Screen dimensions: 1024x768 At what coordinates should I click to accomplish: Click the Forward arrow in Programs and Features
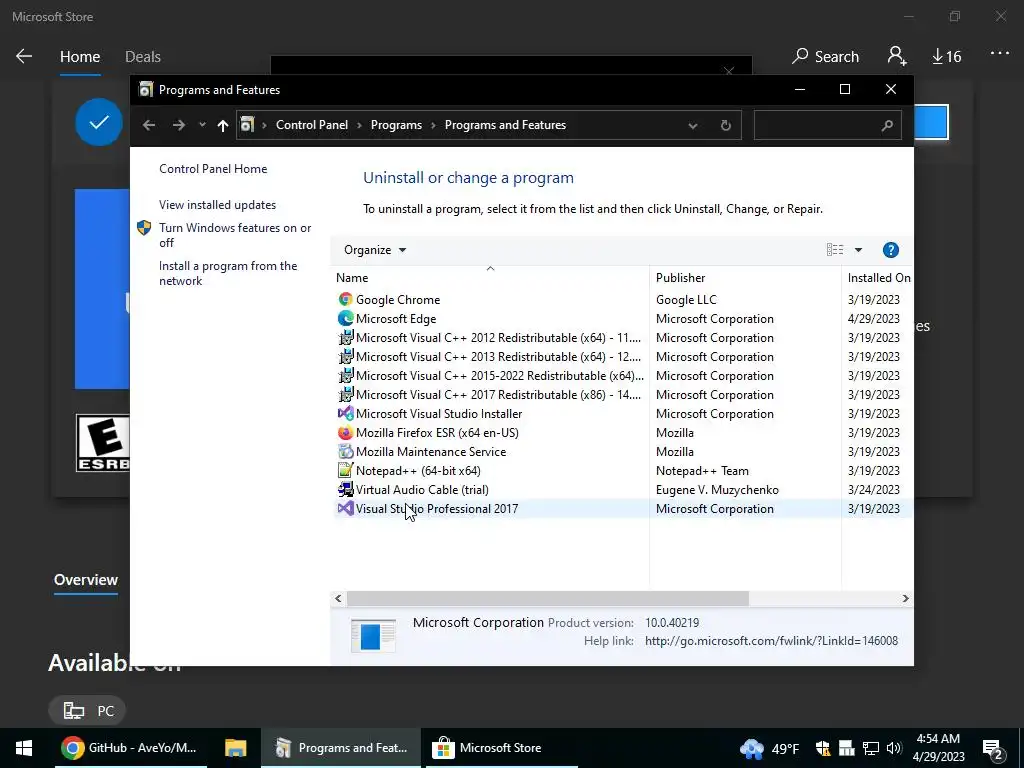coord(178,125)
